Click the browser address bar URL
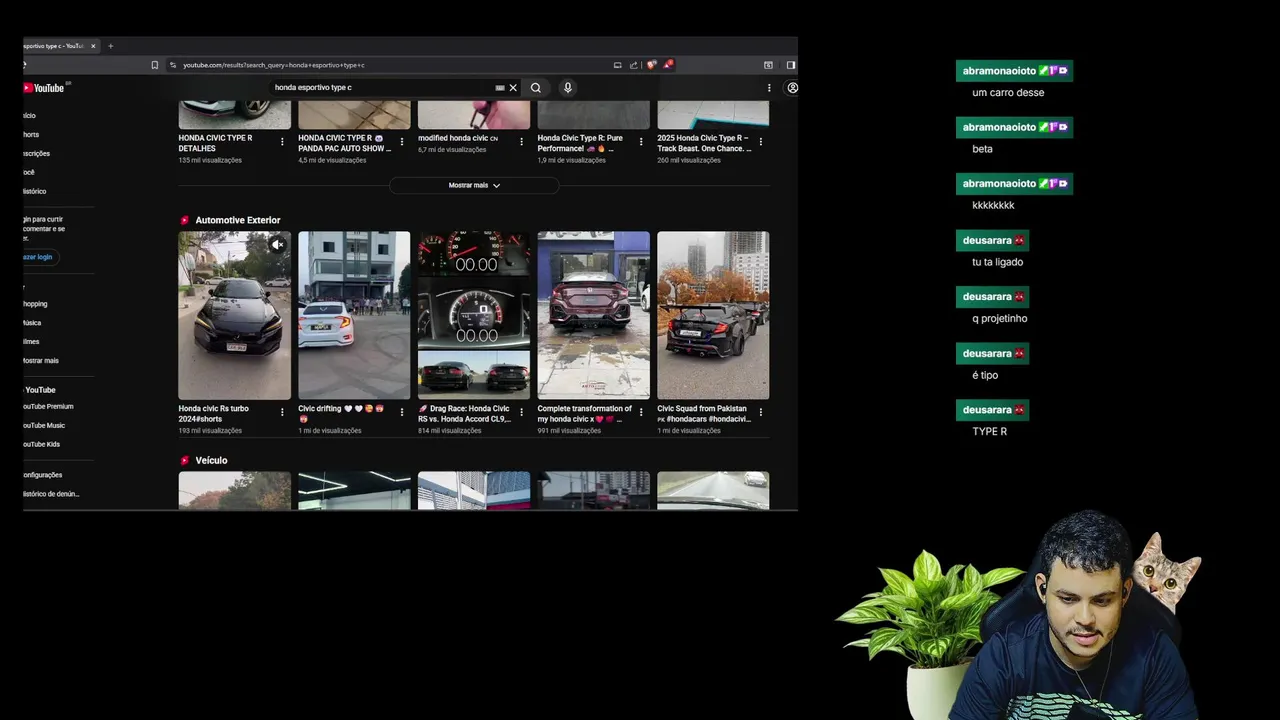The image size is (1280, 720). click(274, 65)
